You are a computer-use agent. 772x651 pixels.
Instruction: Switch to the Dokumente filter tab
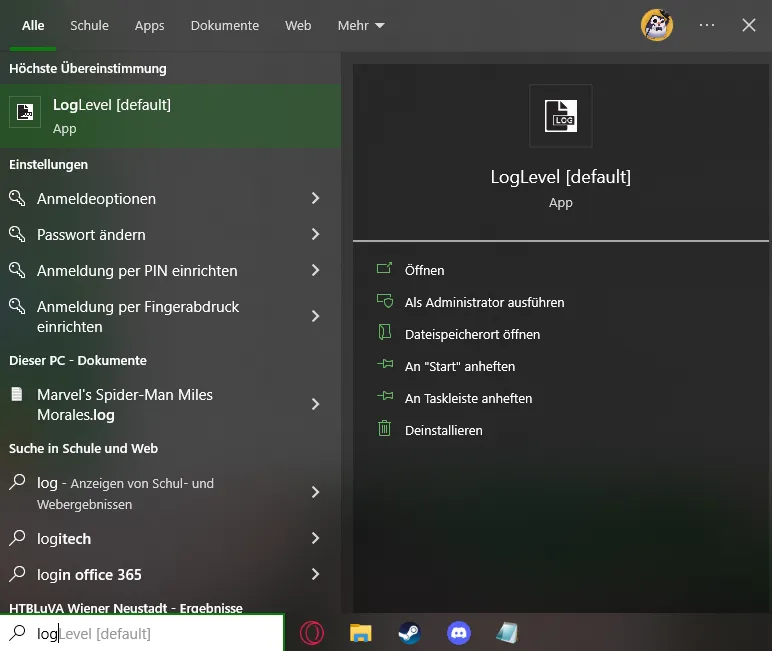click(224, 26)
